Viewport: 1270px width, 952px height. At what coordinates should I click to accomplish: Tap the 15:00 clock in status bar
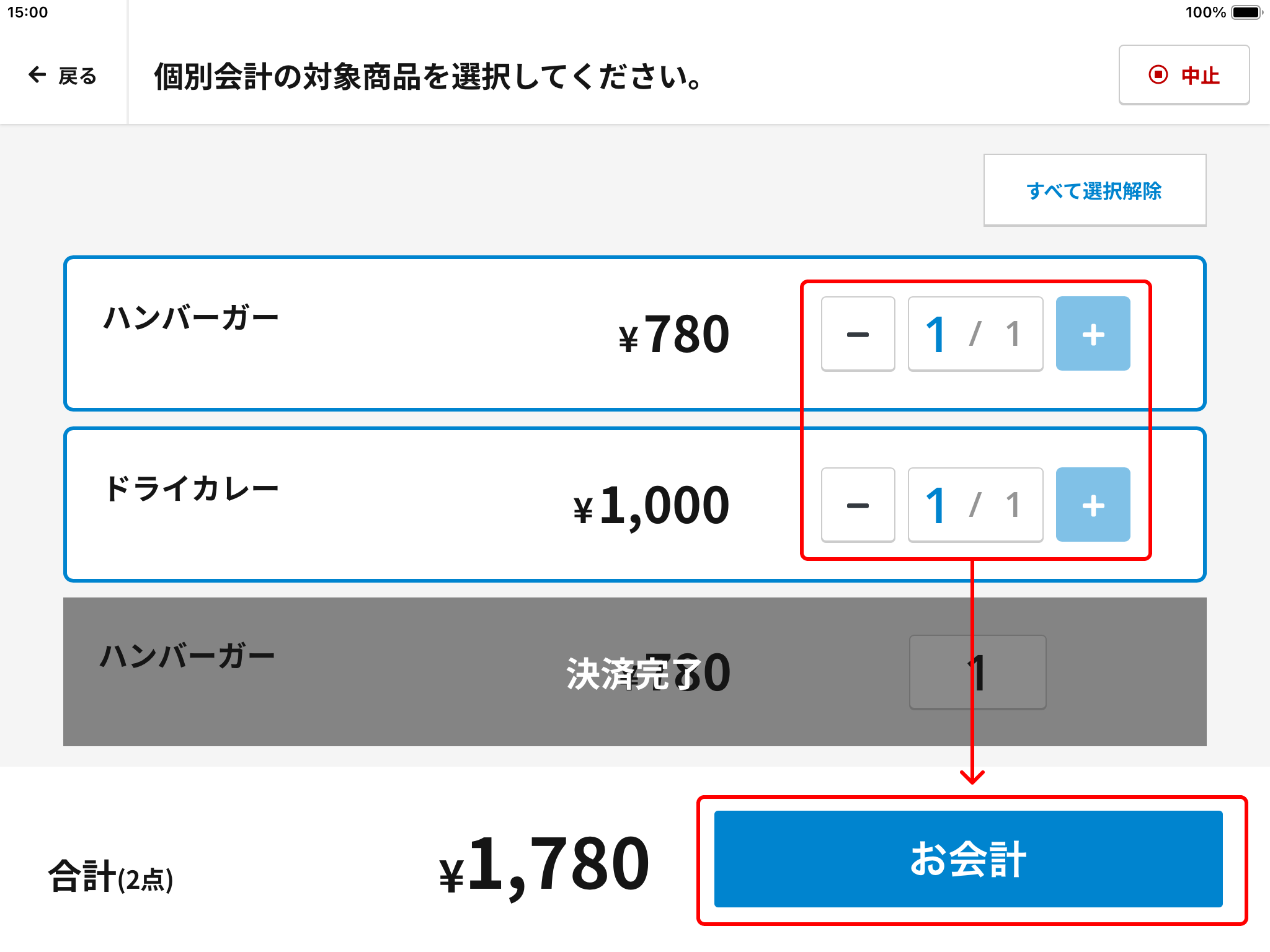click(27, 12)
